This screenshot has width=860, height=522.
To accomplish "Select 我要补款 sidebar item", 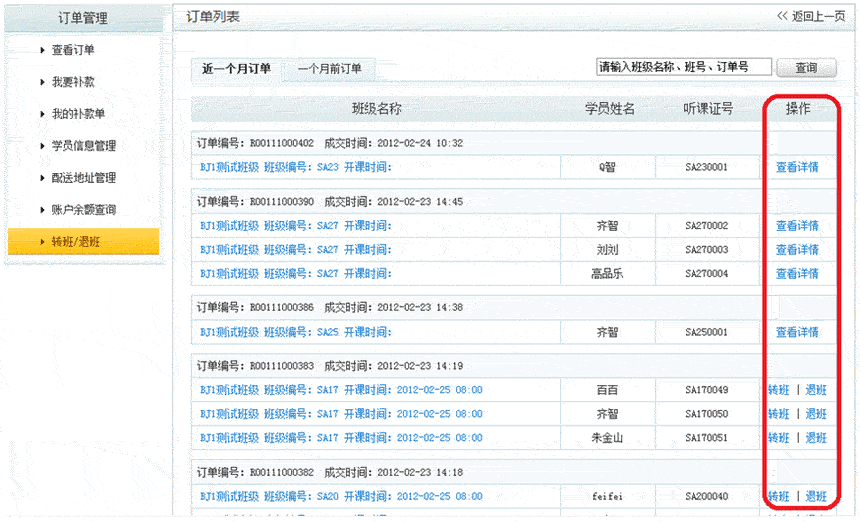I will point(73,82).
